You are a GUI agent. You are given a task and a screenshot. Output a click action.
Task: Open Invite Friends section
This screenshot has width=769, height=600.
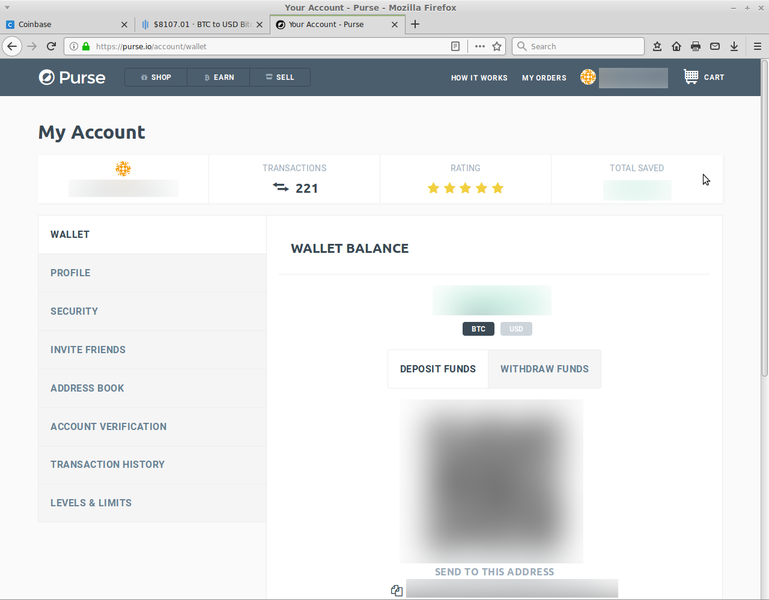pyautogui.click(x=152, y=350)
